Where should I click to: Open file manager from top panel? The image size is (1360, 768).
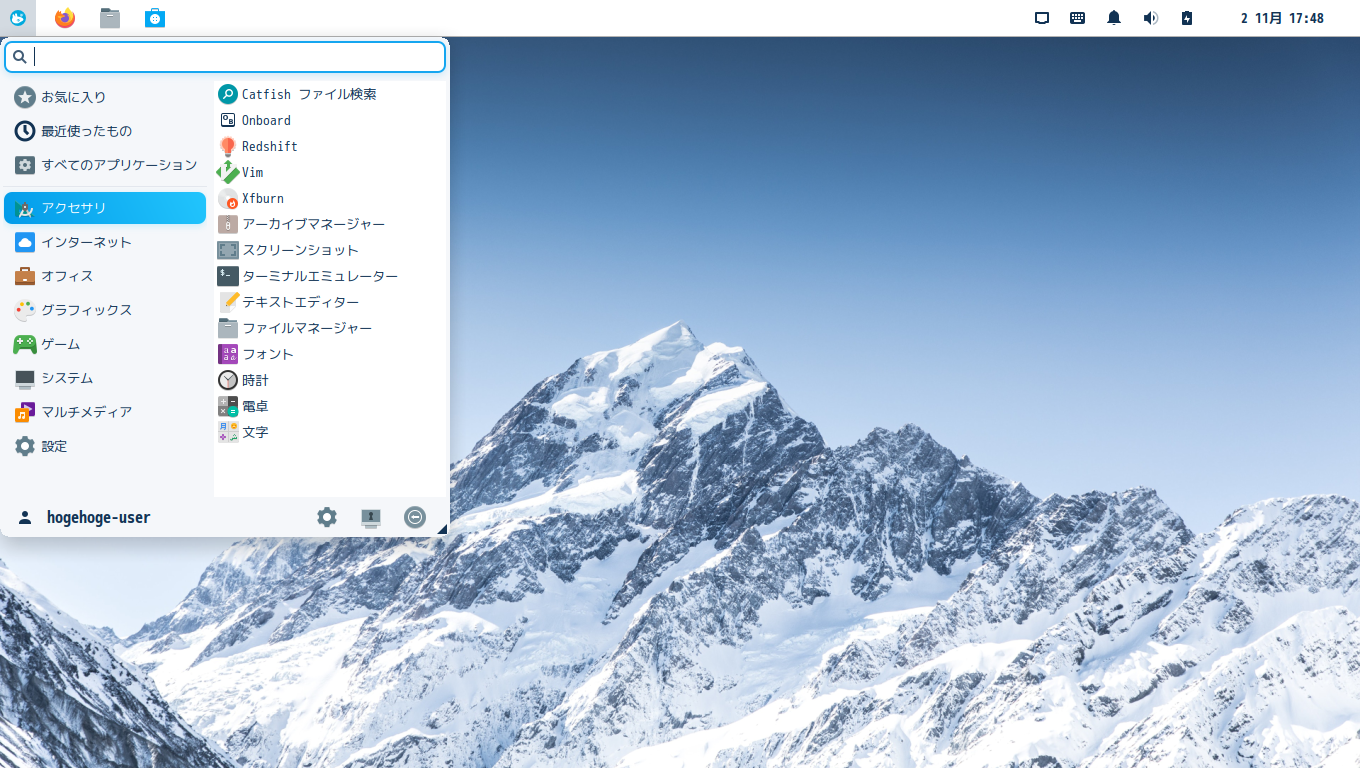point(110,18)
